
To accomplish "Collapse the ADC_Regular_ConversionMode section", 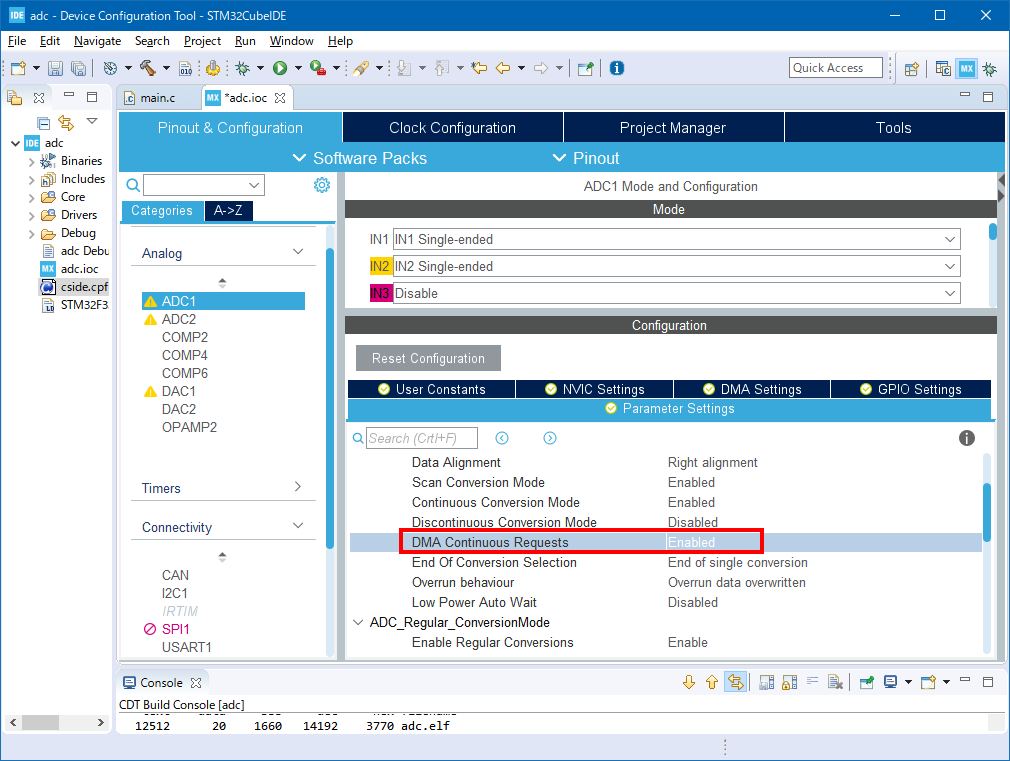I will (x=358, y=622).
